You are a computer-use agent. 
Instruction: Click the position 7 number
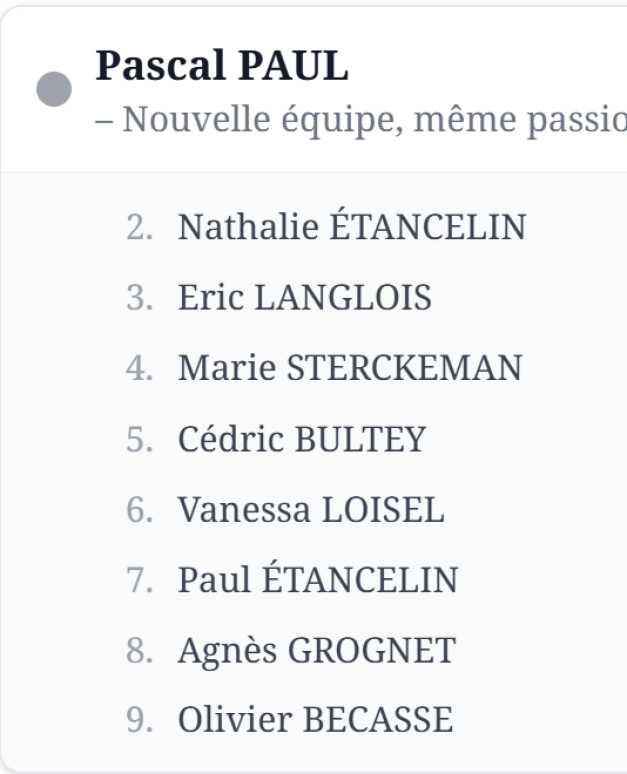point(140,580)
